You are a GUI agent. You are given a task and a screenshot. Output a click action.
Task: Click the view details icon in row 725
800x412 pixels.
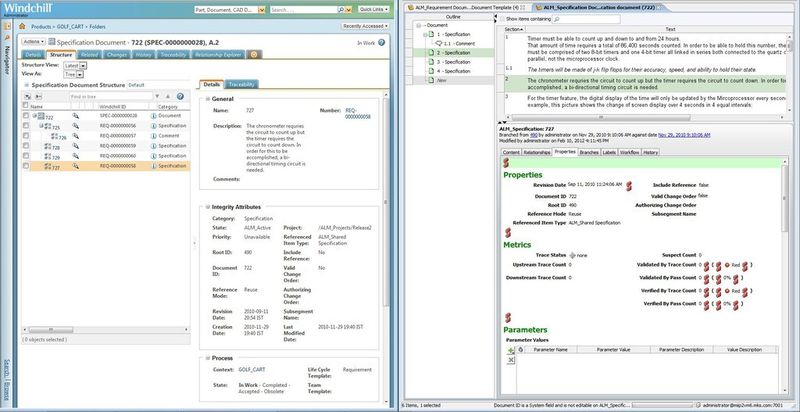[x=76, y=126]
